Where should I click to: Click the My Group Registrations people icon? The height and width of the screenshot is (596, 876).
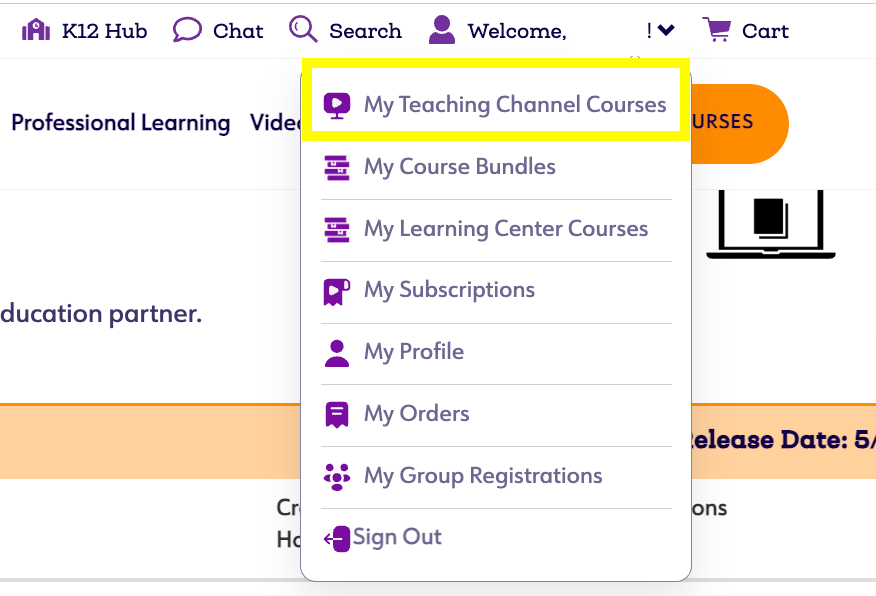click(x=337, y=476)
